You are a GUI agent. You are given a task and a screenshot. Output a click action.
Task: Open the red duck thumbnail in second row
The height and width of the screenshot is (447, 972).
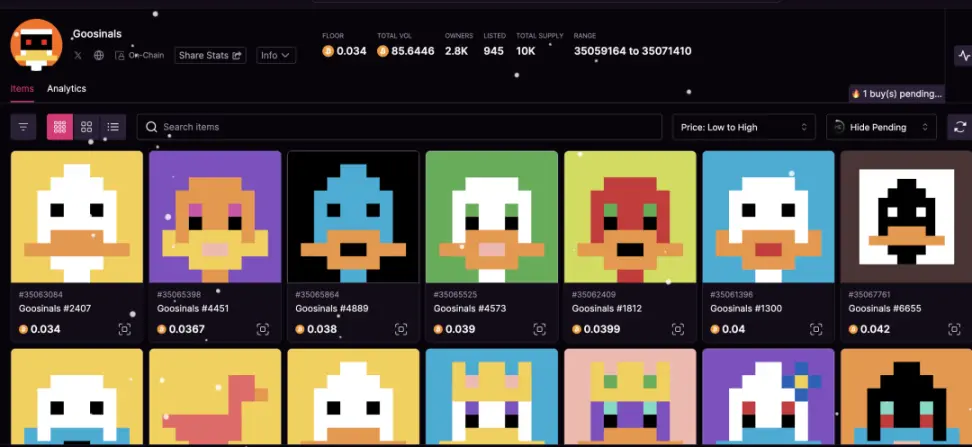point(215,397)
